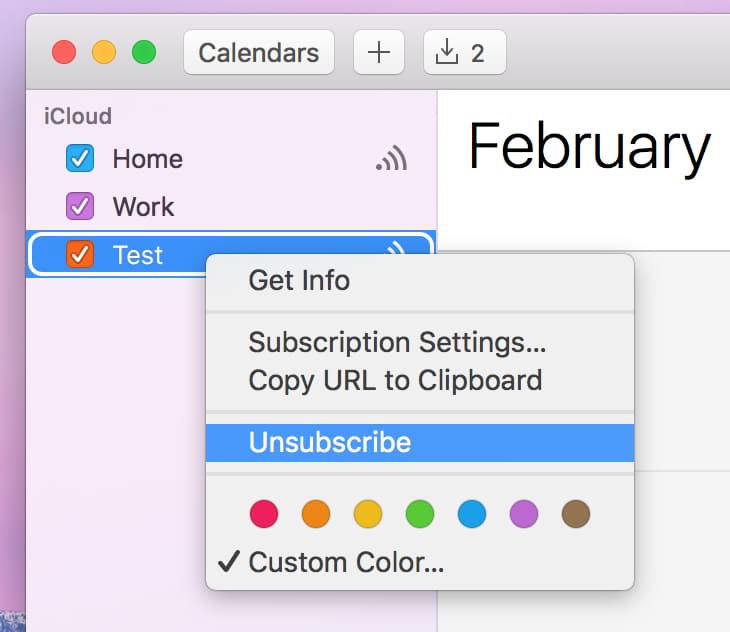Image resolution: width=730 pixels, height=632 pixels.
Task: Pick the green color swatch
Action: click(420, 514)
